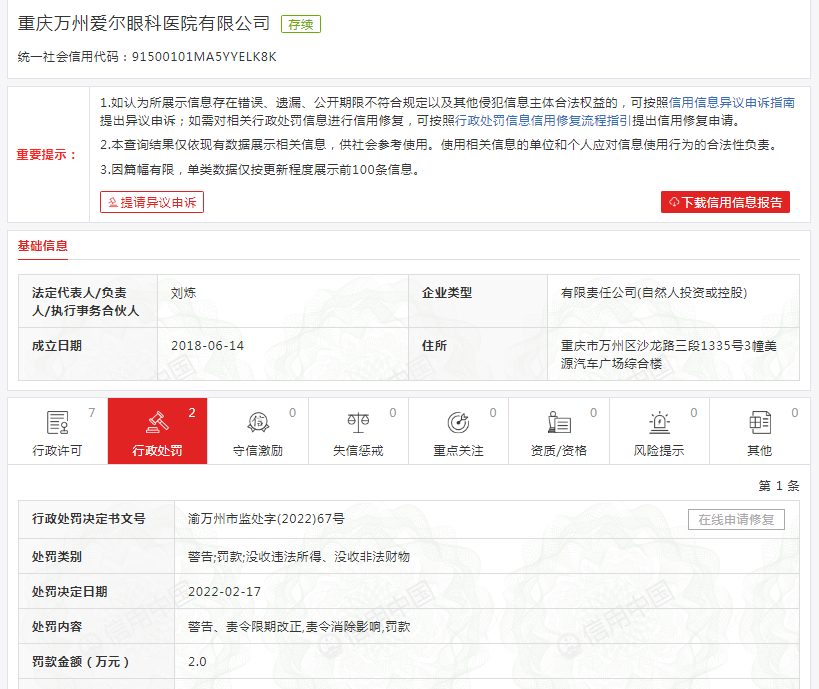Switch to 重点关注 tab label

click(459, 451)
